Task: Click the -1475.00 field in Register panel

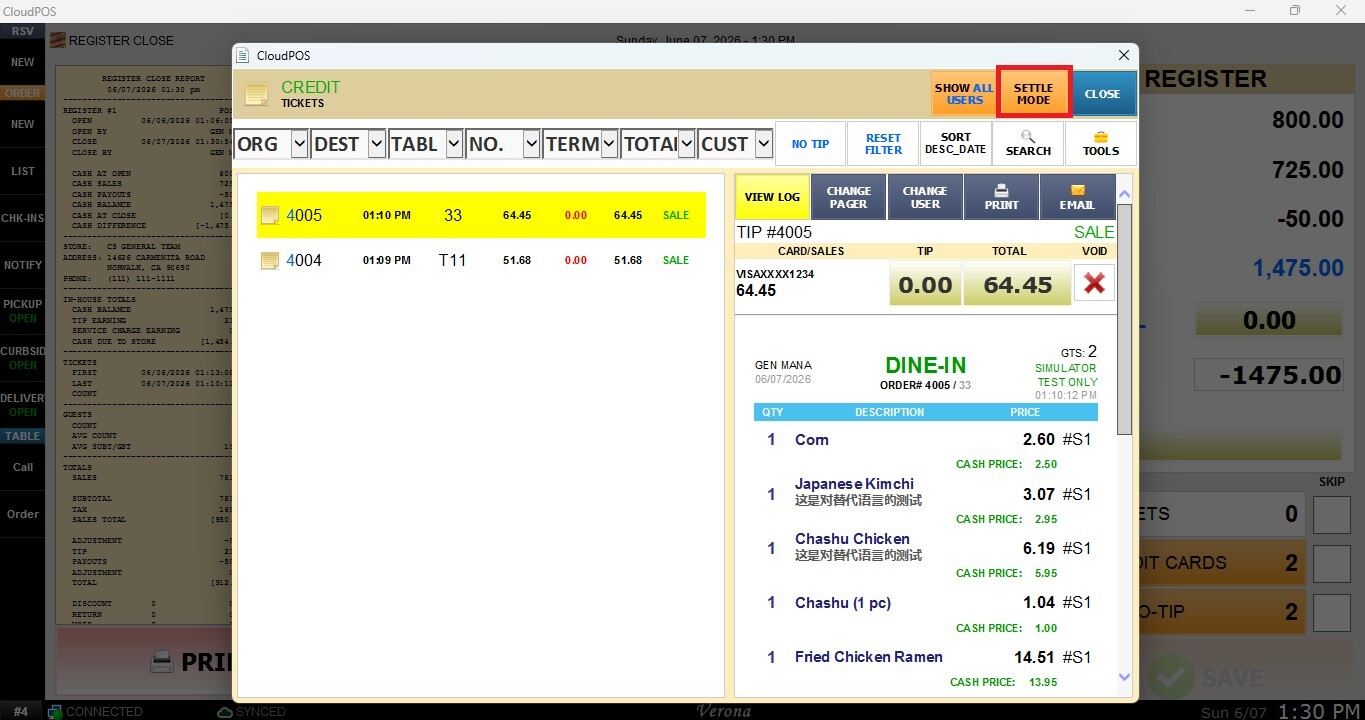Action: 1268,375
